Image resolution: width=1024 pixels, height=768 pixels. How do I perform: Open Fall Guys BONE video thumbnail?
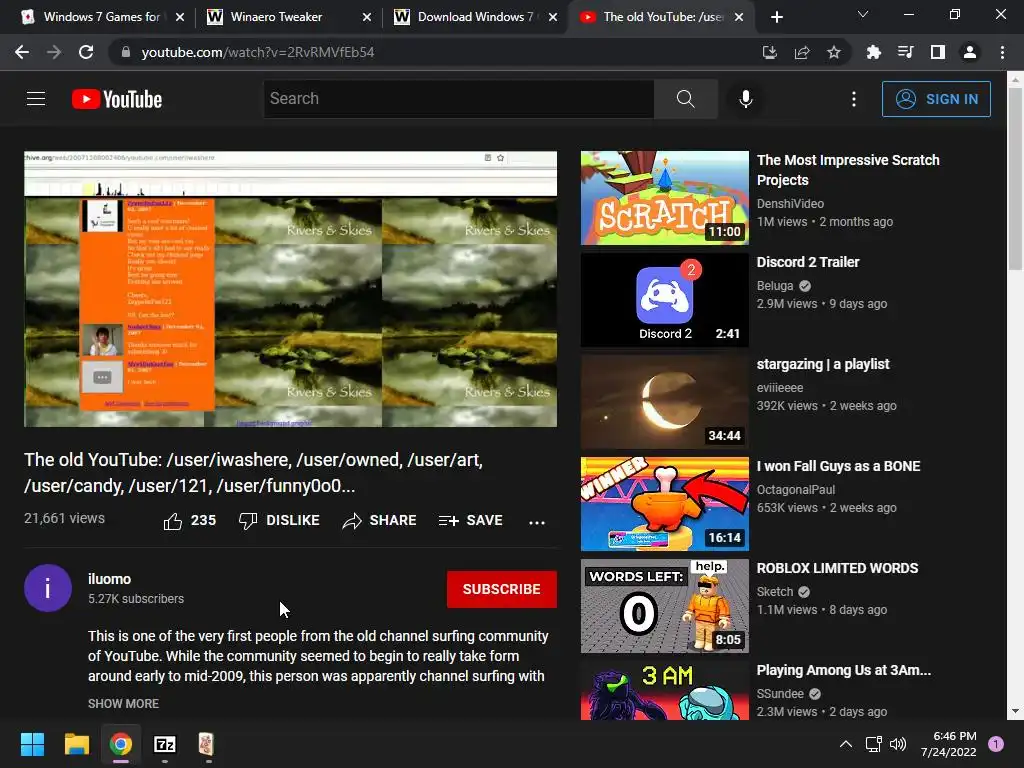(x=665, y=504)
